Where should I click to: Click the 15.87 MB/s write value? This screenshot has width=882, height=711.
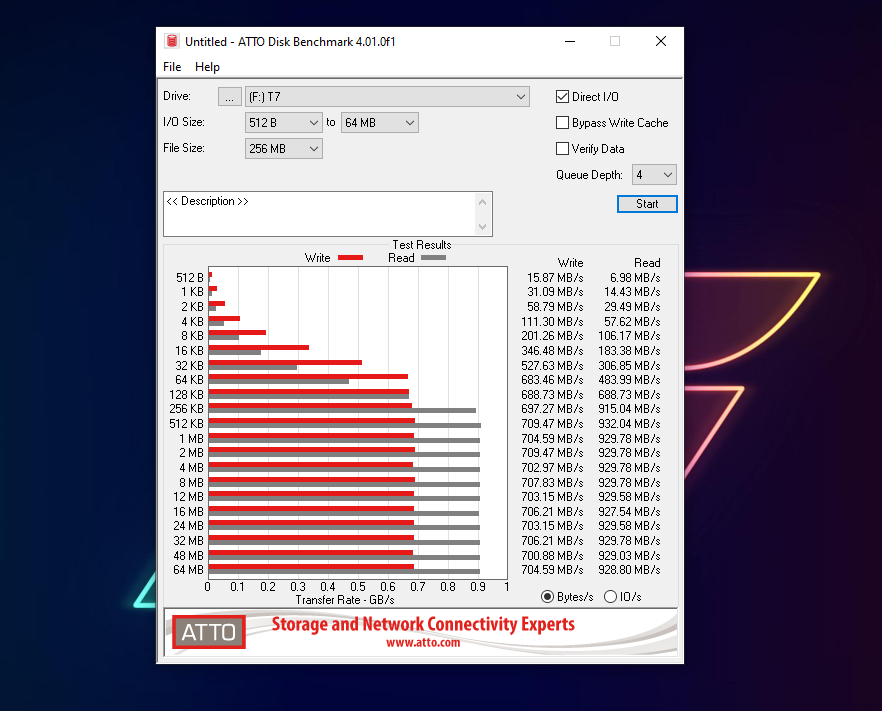coord(555,278)
